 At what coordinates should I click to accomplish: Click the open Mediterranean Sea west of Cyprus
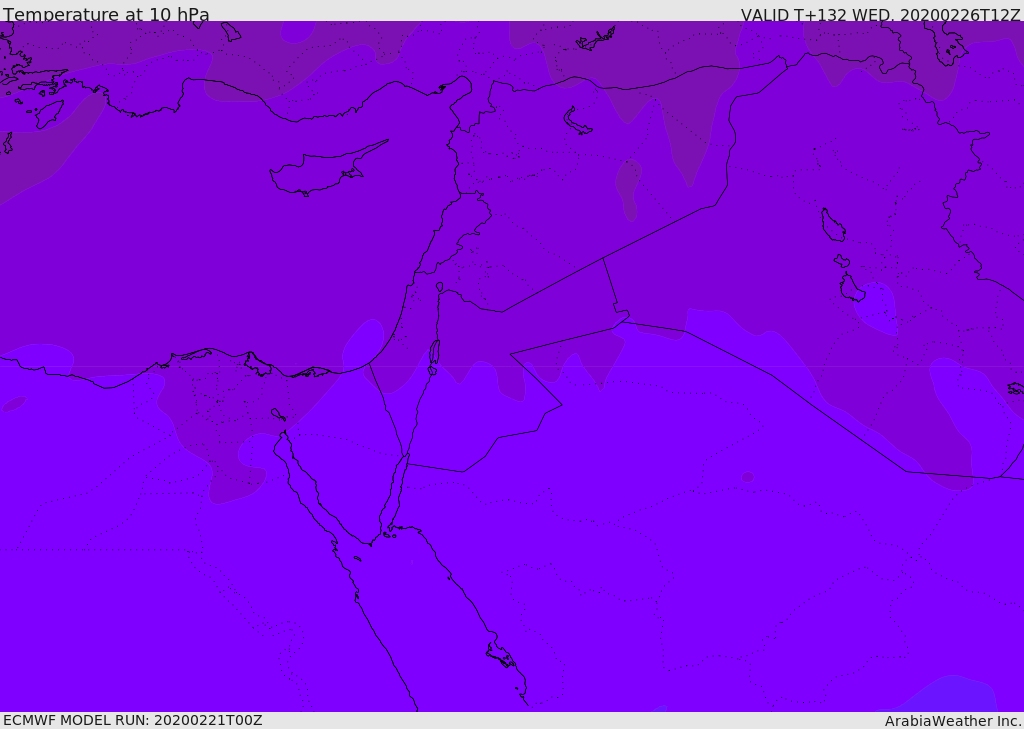(x=150, y=220)
